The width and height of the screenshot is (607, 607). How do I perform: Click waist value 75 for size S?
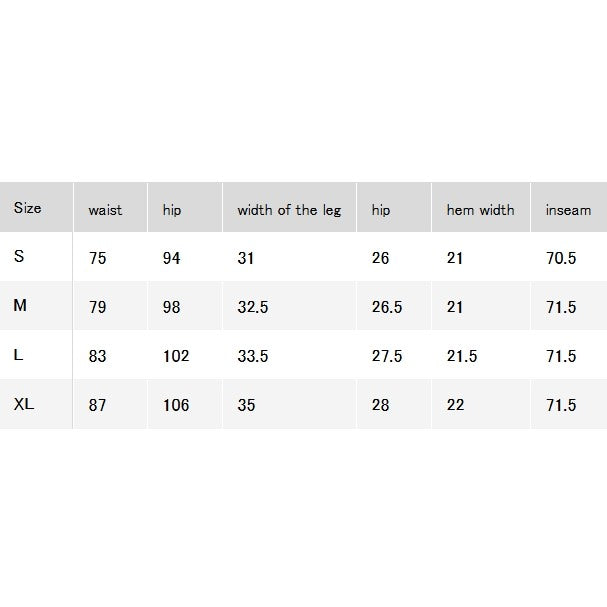[x=98, y=258]
